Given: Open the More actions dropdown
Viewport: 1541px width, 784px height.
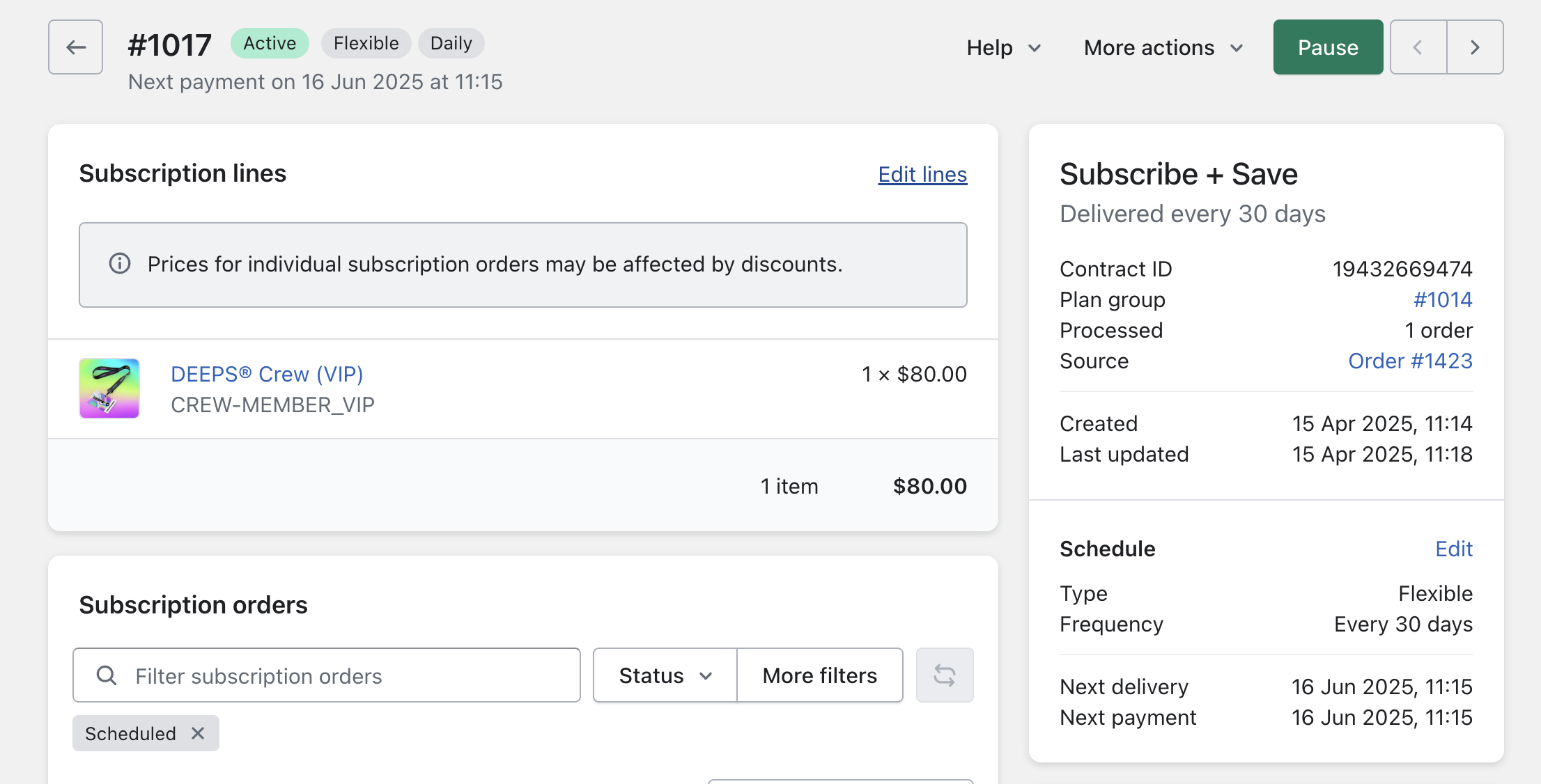Looking at the screenshot, I should [x=1163, y=47].
